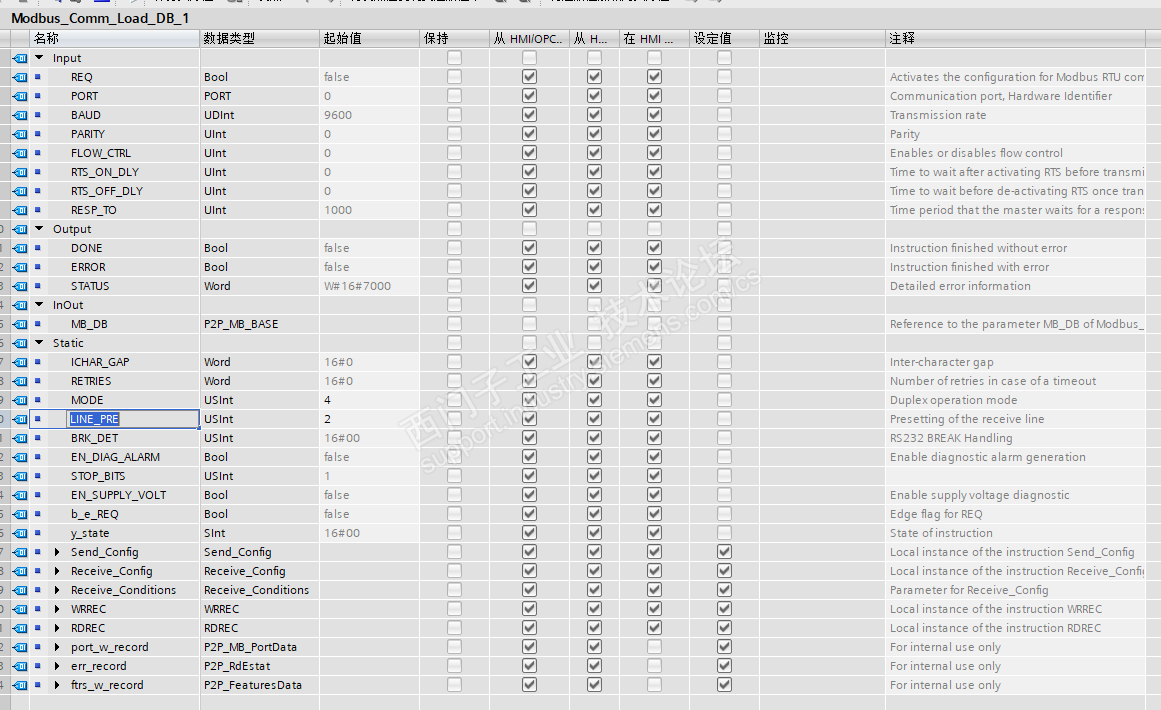This screenshot has width=1161, height=710.
Task: Click the tag icon in the err_record row
Action: tap(20, 666)
